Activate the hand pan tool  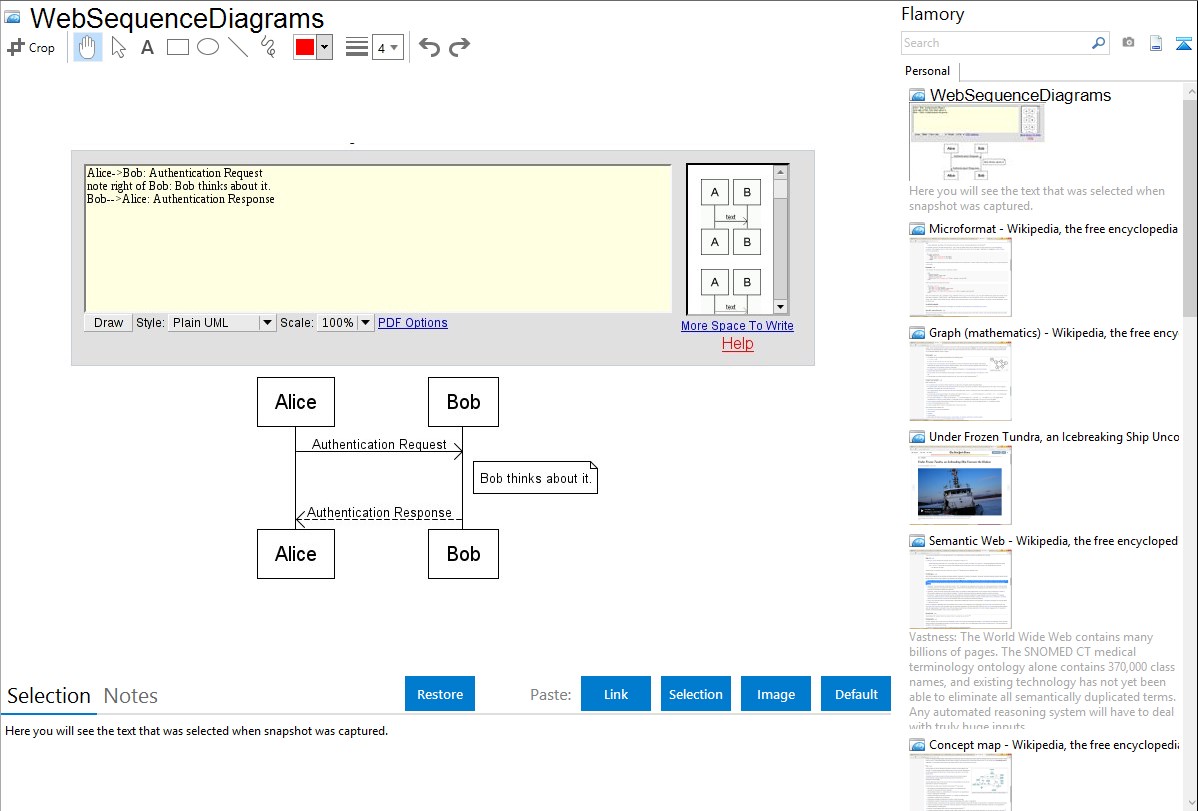(x=87, y=47)
